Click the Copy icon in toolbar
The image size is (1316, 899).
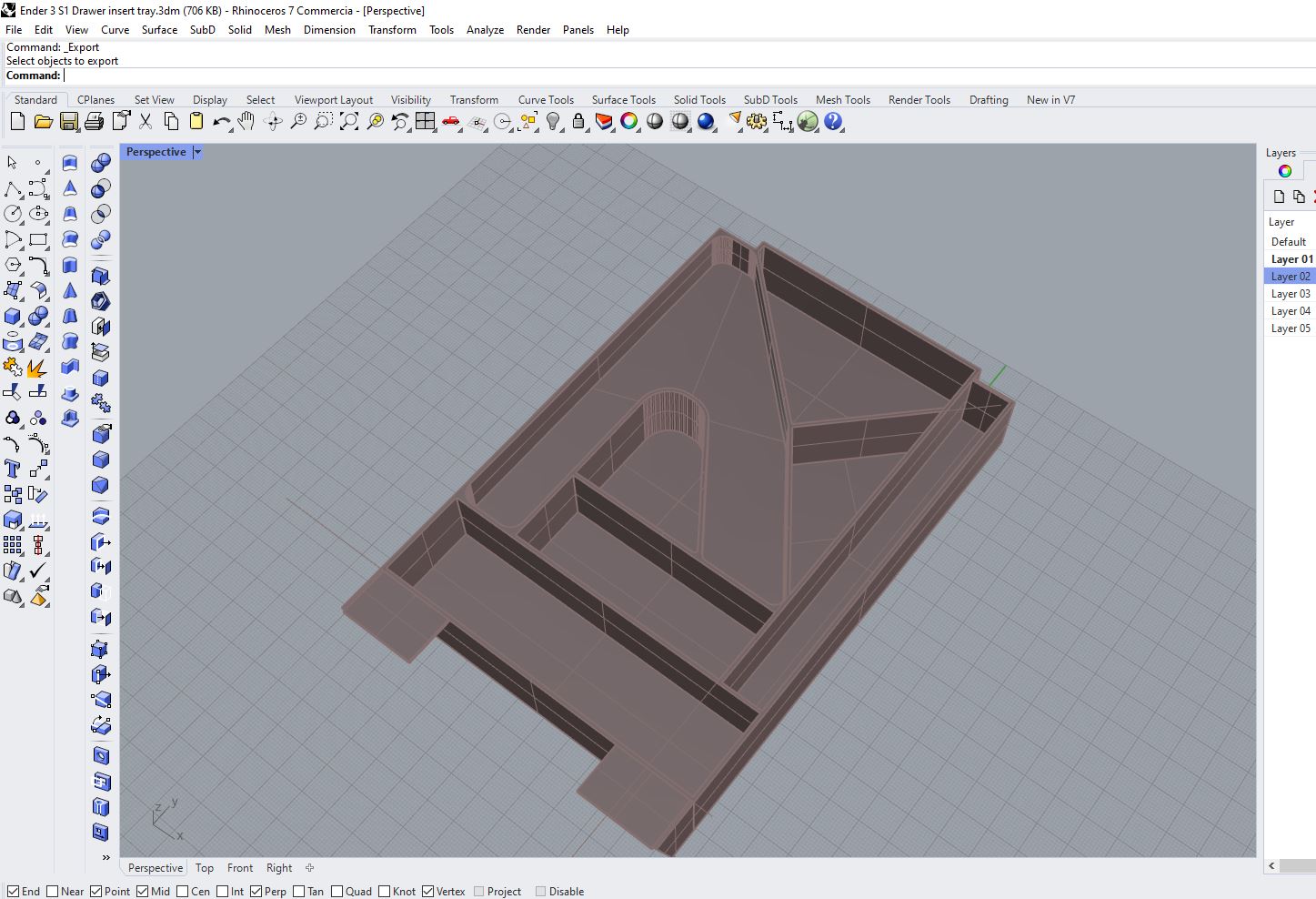tap(171, 121)
